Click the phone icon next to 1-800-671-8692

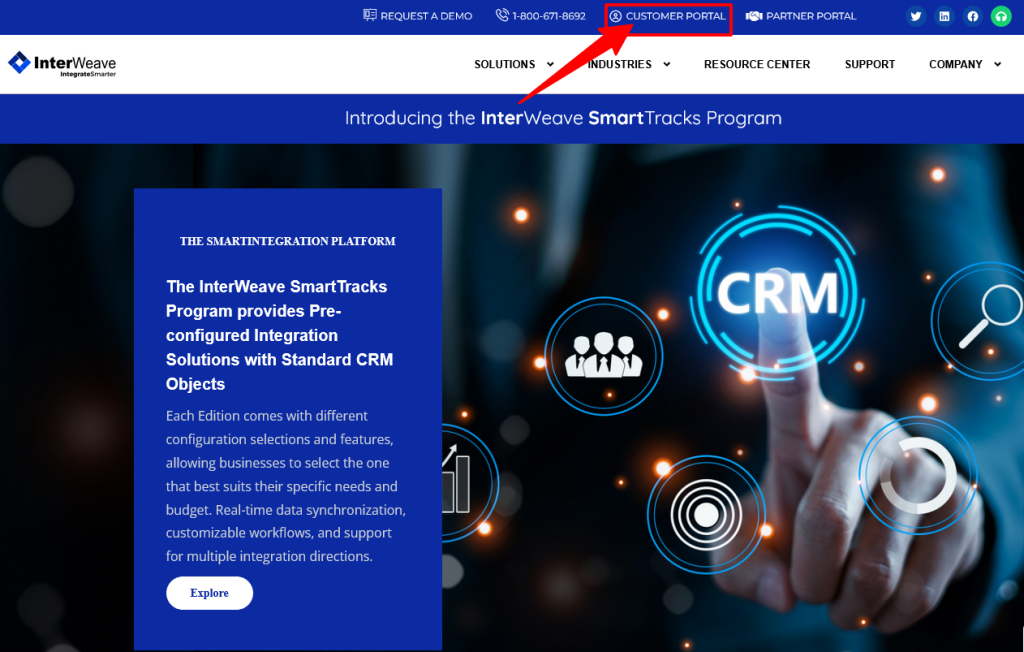click(502, 15)
